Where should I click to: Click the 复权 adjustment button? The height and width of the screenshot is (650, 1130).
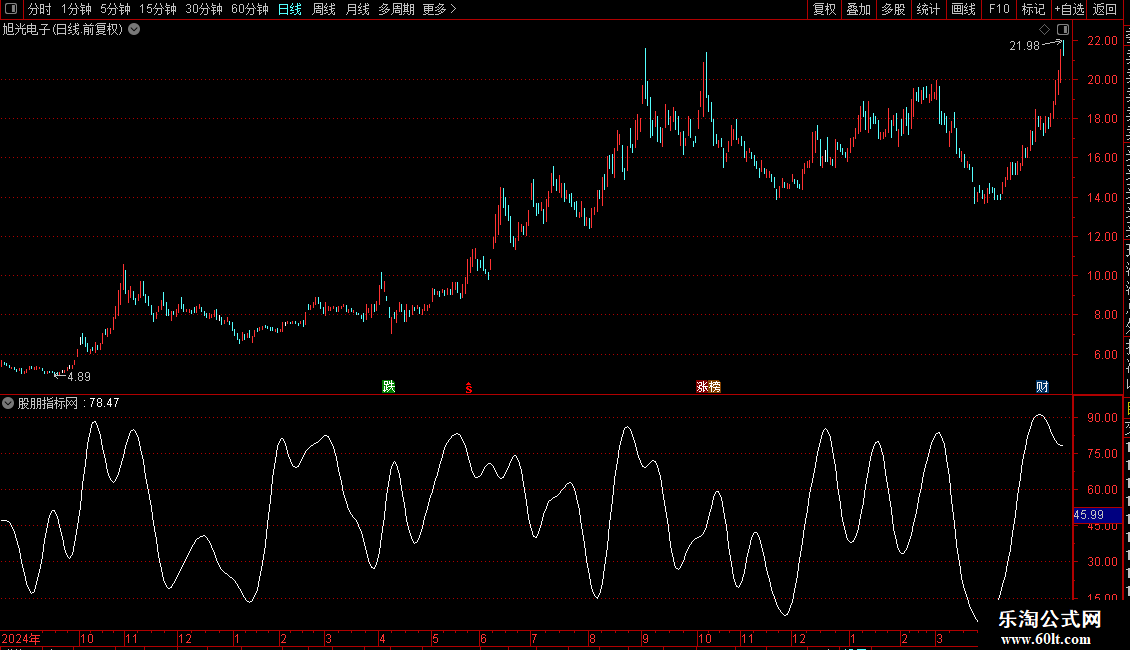pos(824,9)
